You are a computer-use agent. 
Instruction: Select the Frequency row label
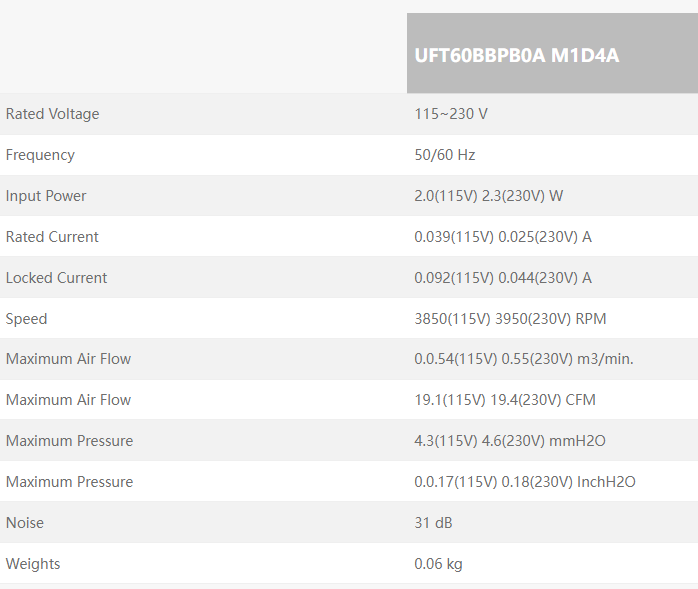pyautogui.click(x=40, y=155)
